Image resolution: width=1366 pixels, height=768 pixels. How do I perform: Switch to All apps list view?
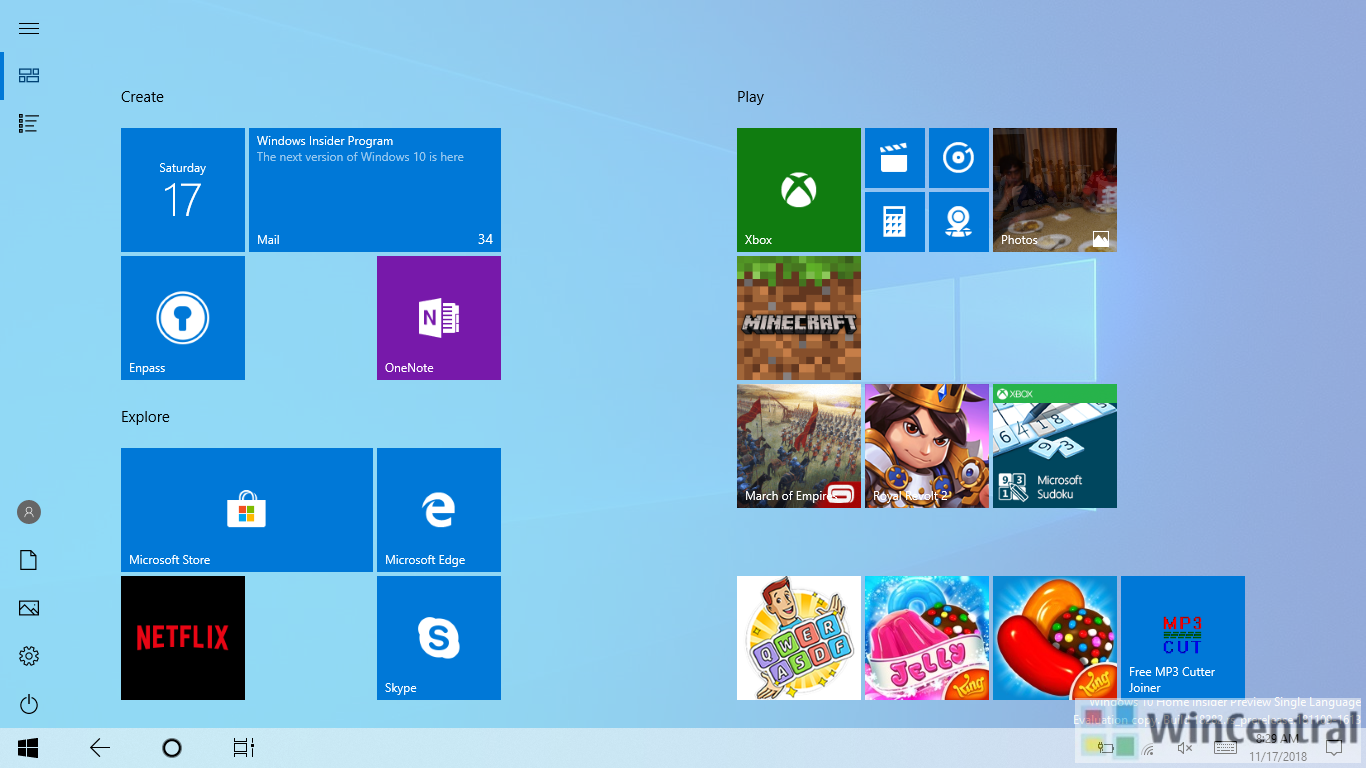29,124
